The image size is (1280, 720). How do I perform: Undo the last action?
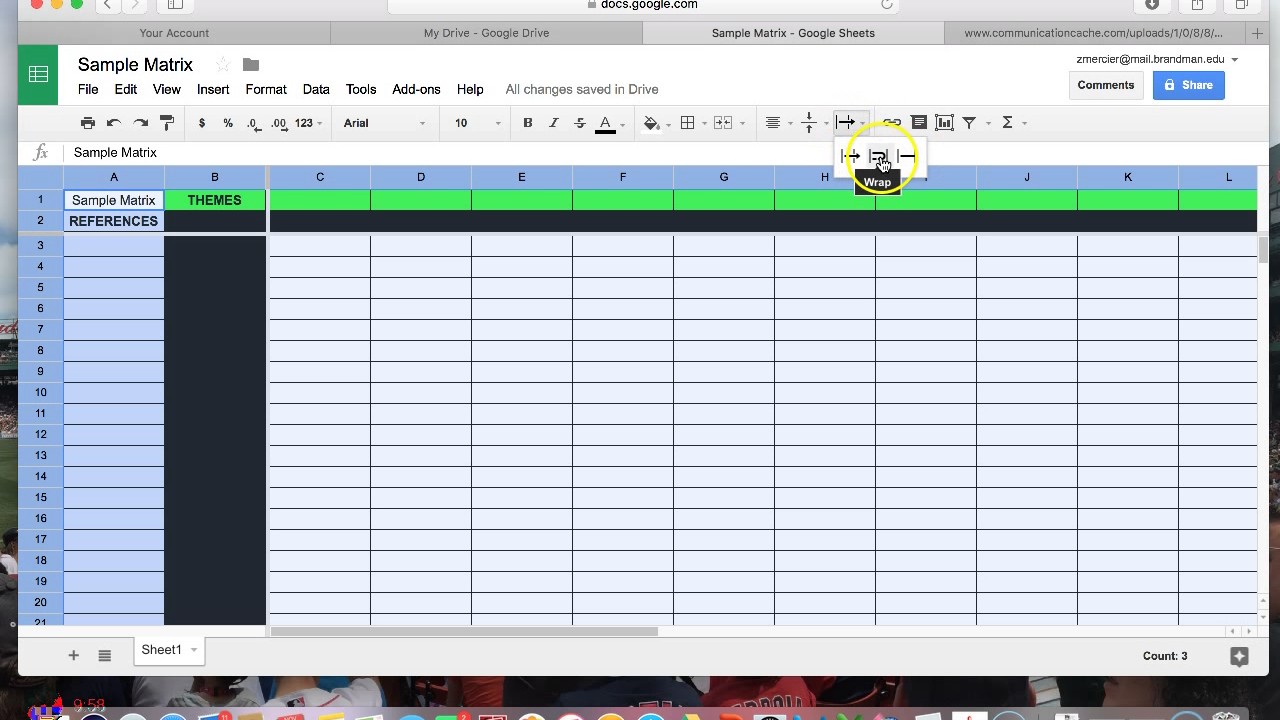pos(114,123)
